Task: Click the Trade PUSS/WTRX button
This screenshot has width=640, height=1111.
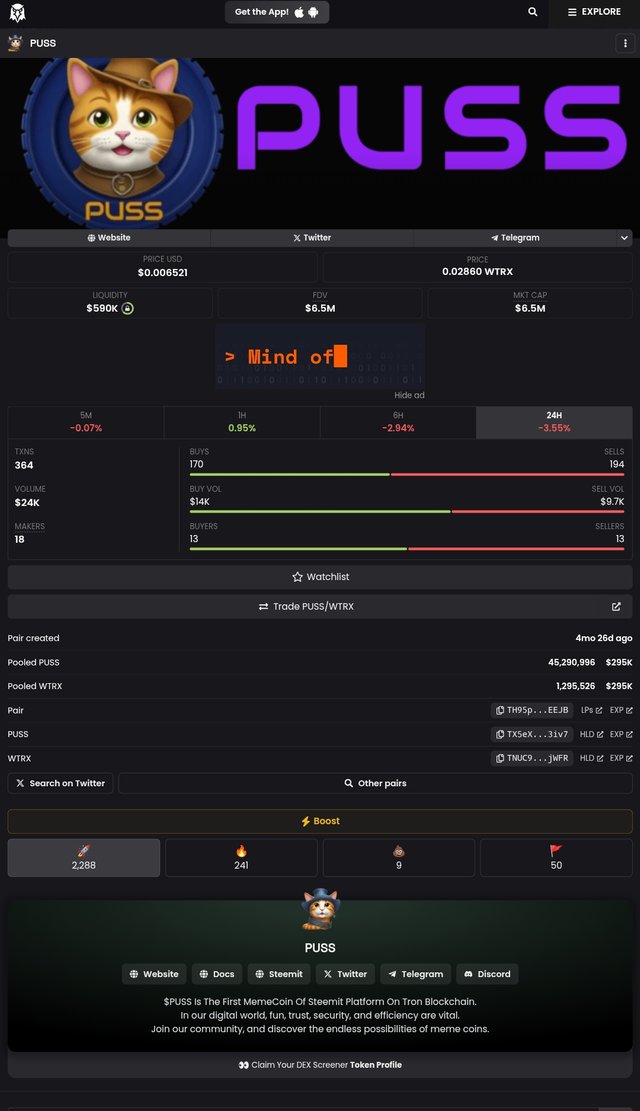Action: click(x=305, y=607)
